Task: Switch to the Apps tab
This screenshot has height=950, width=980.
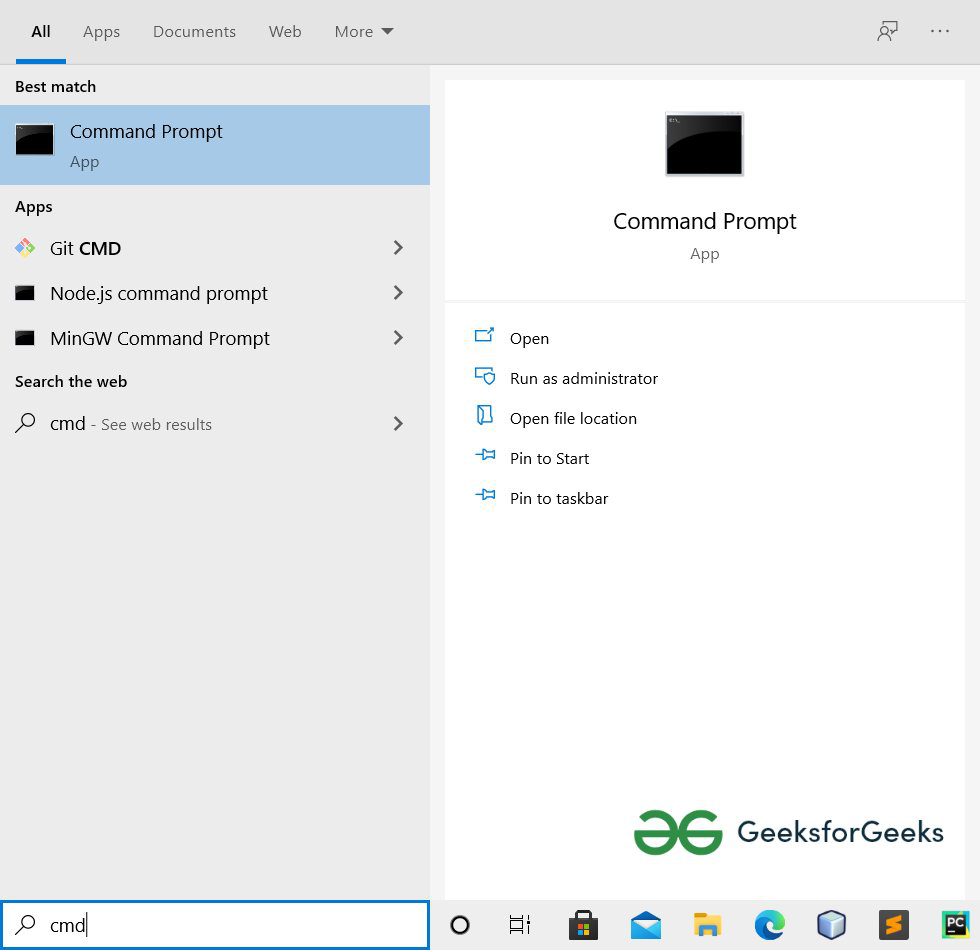Action: coord(101,32)
